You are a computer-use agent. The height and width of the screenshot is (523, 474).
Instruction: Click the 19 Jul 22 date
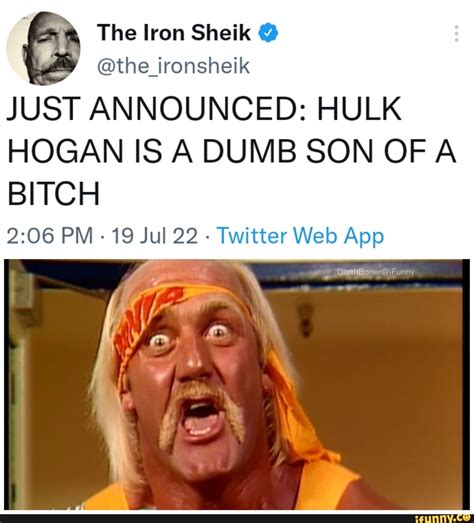pyautogui.click(x=154, y=236)
